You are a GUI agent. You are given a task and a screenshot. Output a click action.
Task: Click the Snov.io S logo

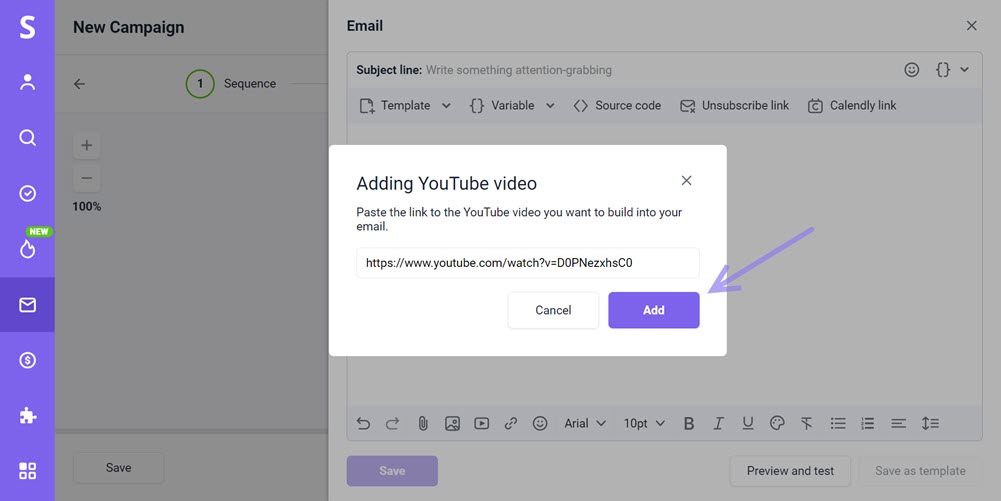click(x=27, y=27)
